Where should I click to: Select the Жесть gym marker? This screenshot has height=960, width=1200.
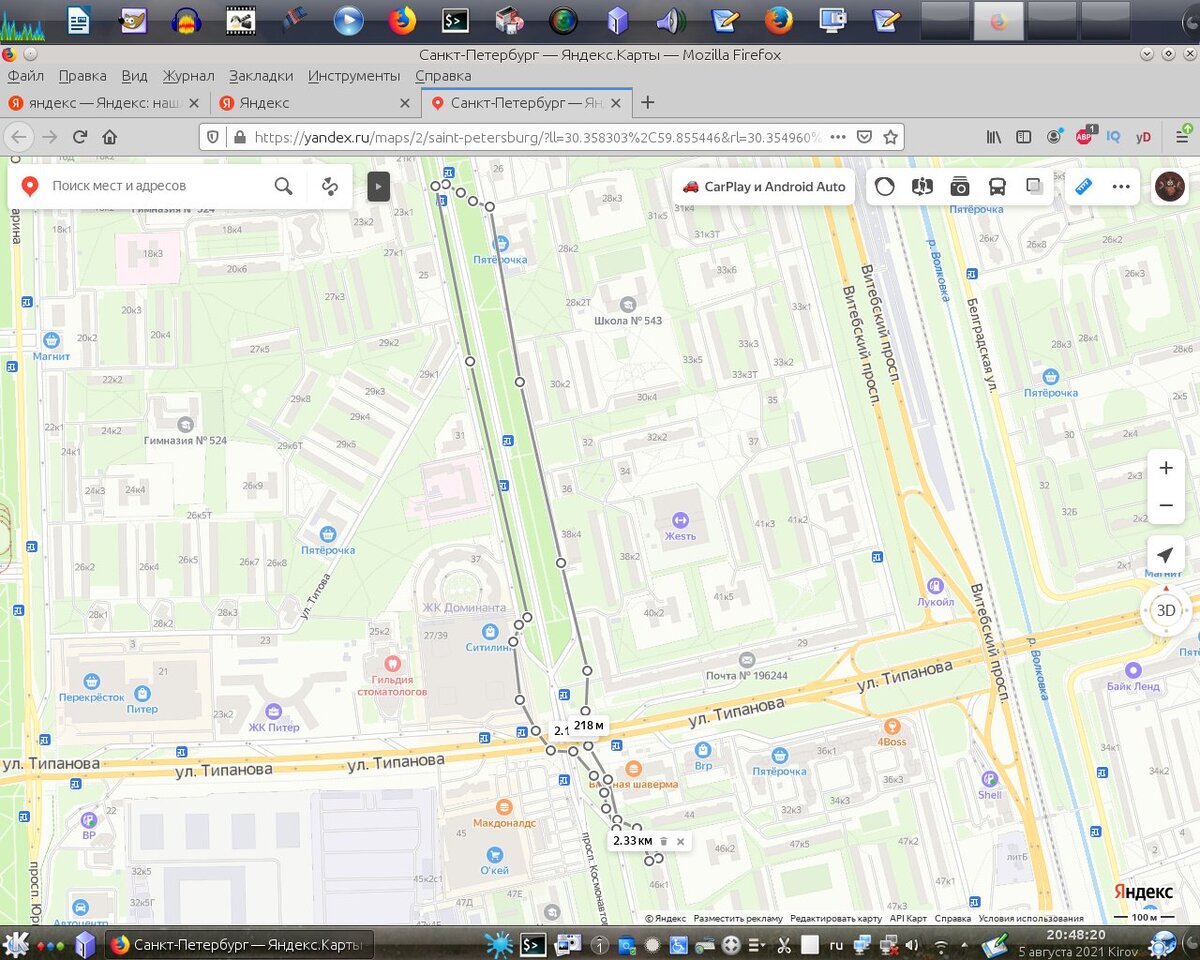(680, 520)
